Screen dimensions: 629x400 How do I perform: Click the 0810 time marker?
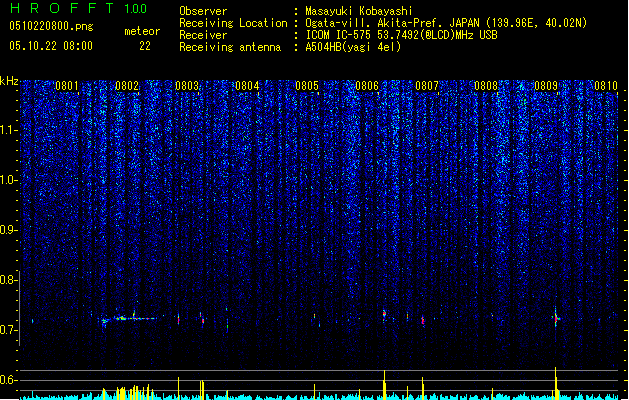pyautogui.click(x=606, y=86)
